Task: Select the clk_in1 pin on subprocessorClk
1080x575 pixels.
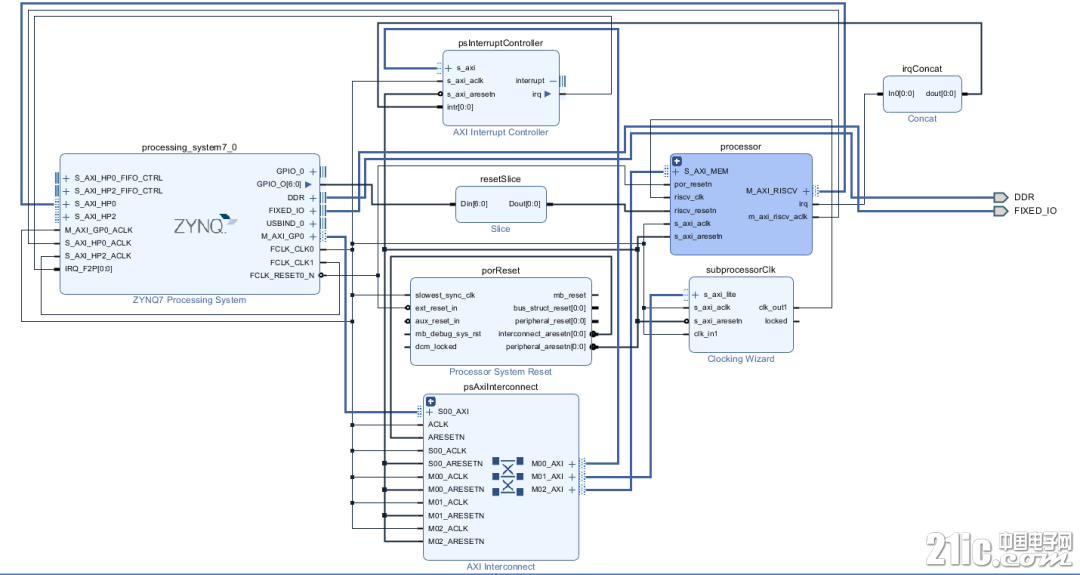Action: (x=705, y=334)
